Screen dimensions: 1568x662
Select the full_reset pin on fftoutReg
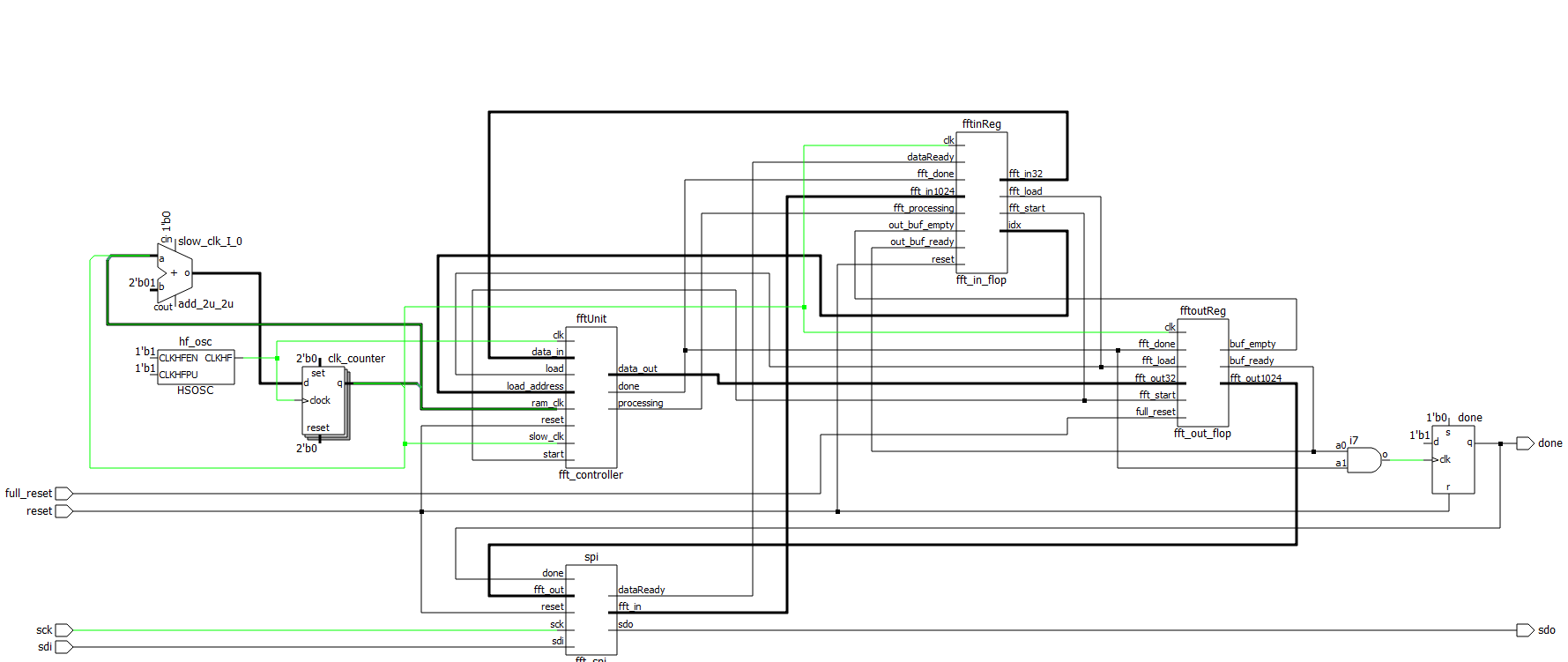(1156, 412)
